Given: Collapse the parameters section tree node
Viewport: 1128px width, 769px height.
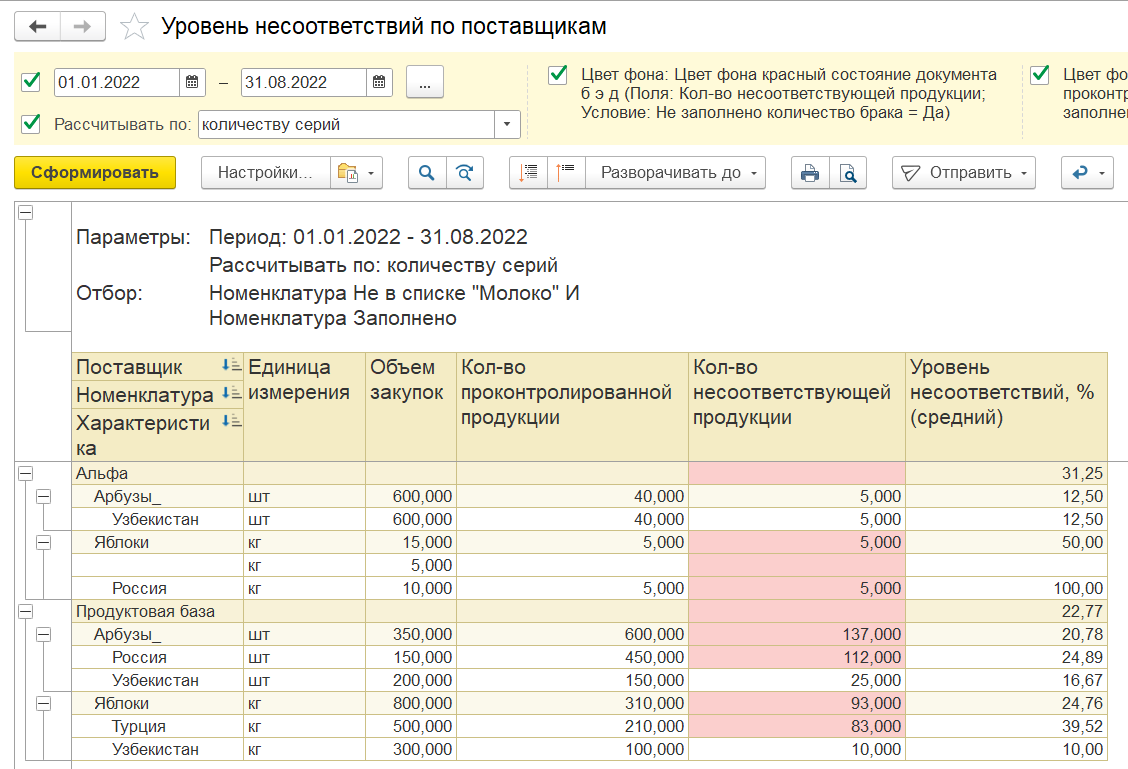Looking at the screenshot, I should (25, 212).
